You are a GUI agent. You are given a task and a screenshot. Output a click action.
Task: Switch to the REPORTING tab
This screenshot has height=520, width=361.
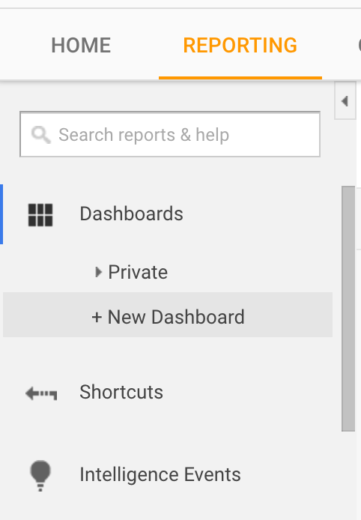point(240,45)
